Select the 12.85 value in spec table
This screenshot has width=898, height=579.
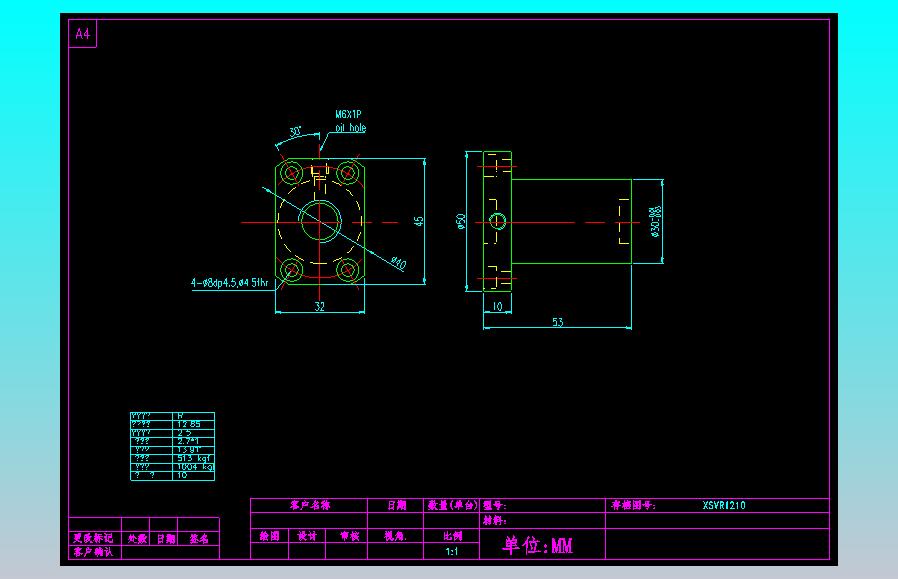click(189, 424)
